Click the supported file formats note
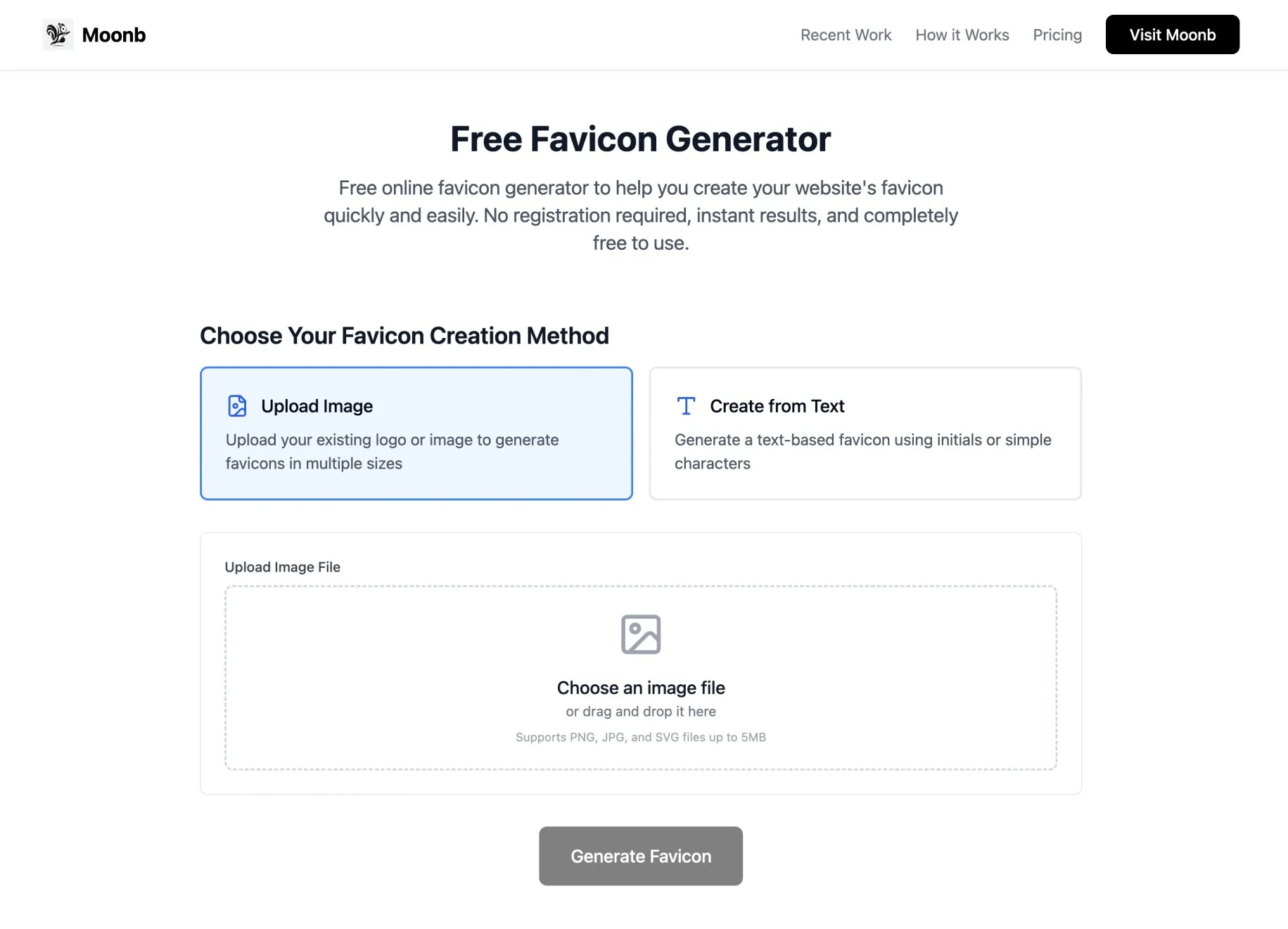This screenshot has width=1288, height=929. [640, 737]
